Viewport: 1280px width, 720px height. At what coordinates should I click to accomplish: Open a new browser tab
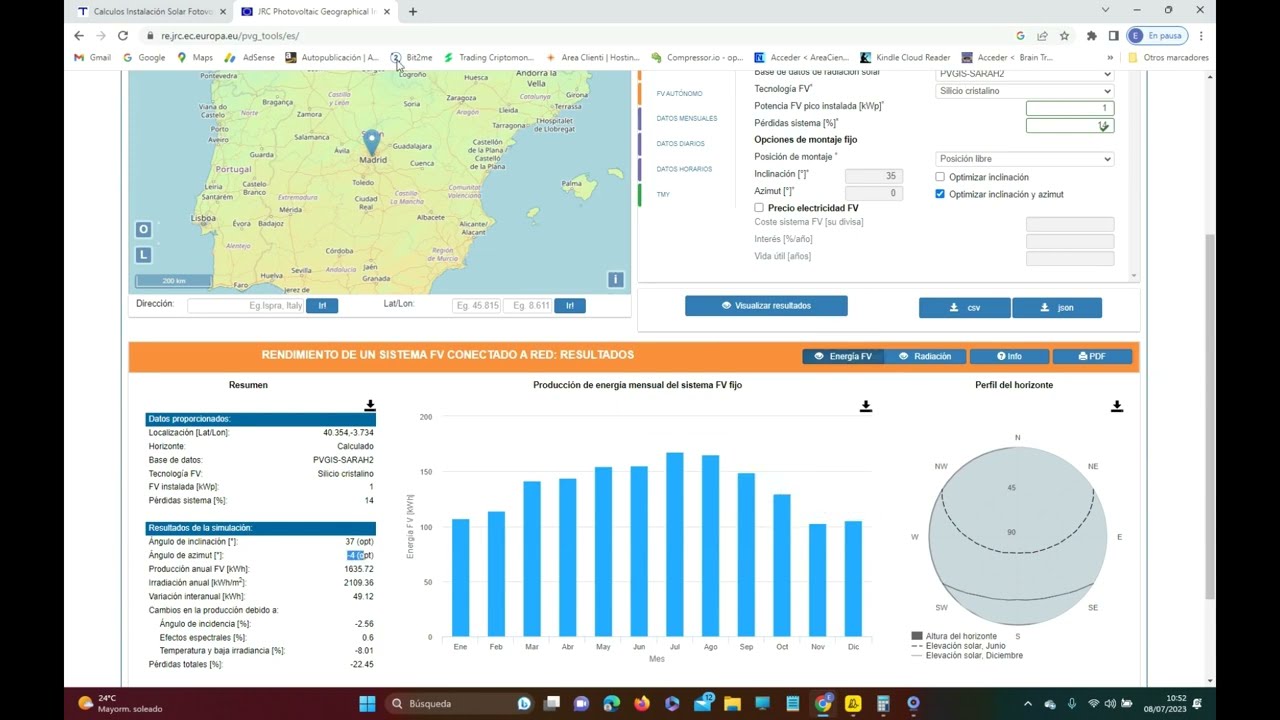point(413,11)
